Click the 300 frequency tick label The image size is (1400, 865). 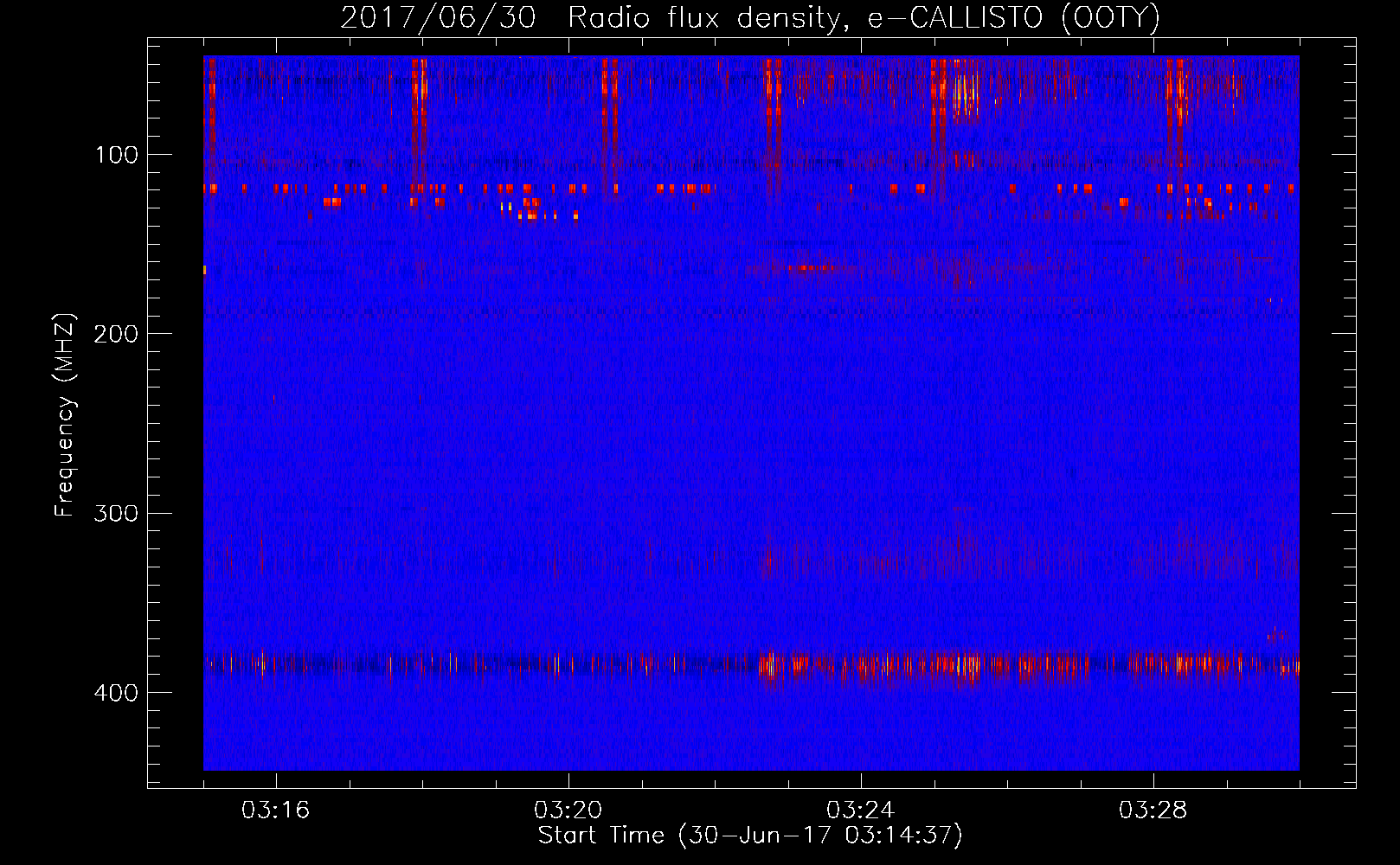(x=116, y=514)
